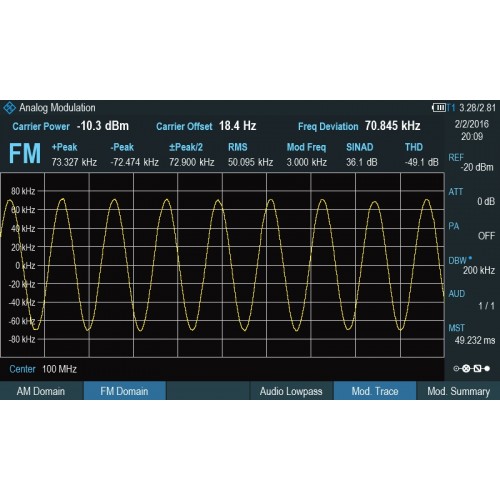Click the battery status icon
The height and width of the screenshot is (500, 500).
[x=439, y=108]
